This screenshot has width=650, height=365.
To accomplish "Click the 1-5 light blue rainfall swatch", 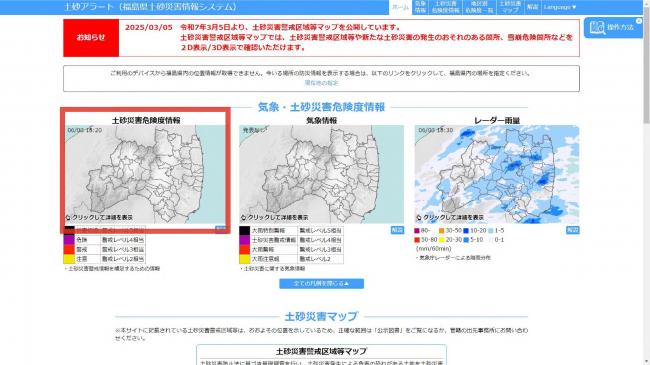I will tap(491, 231).
